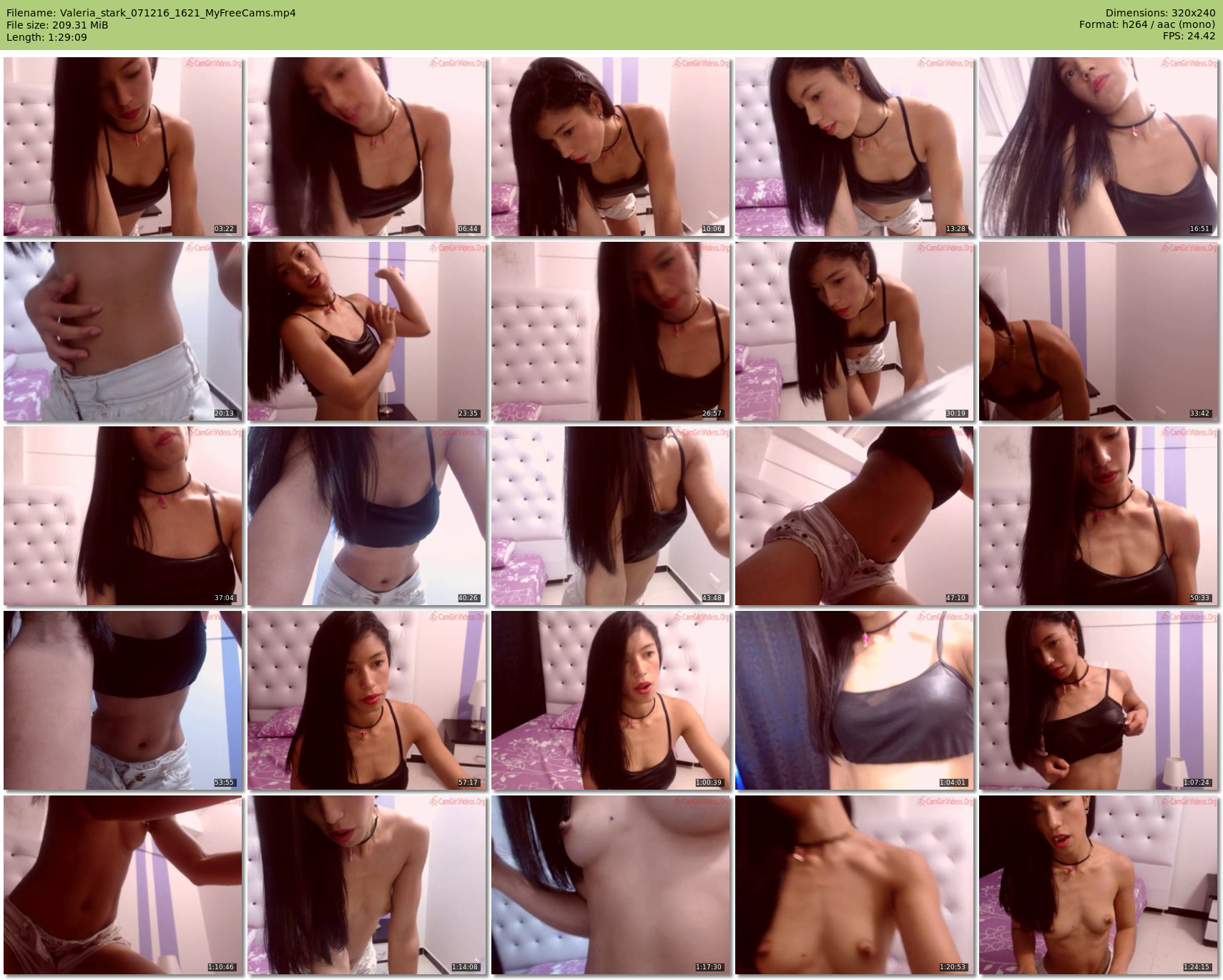Image resolution: width=1223 pixels, height=980 pixels.
Task: Select the frame marked 47:10
Action: tap(855, 516)
